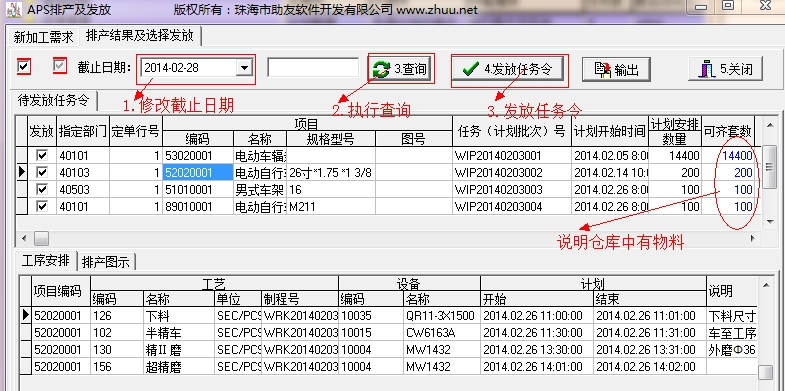Uncheck 发放 for row WIP20140203004
This screenshot has height=391, width=785.
pyautogui.click(x=42, y=206)
